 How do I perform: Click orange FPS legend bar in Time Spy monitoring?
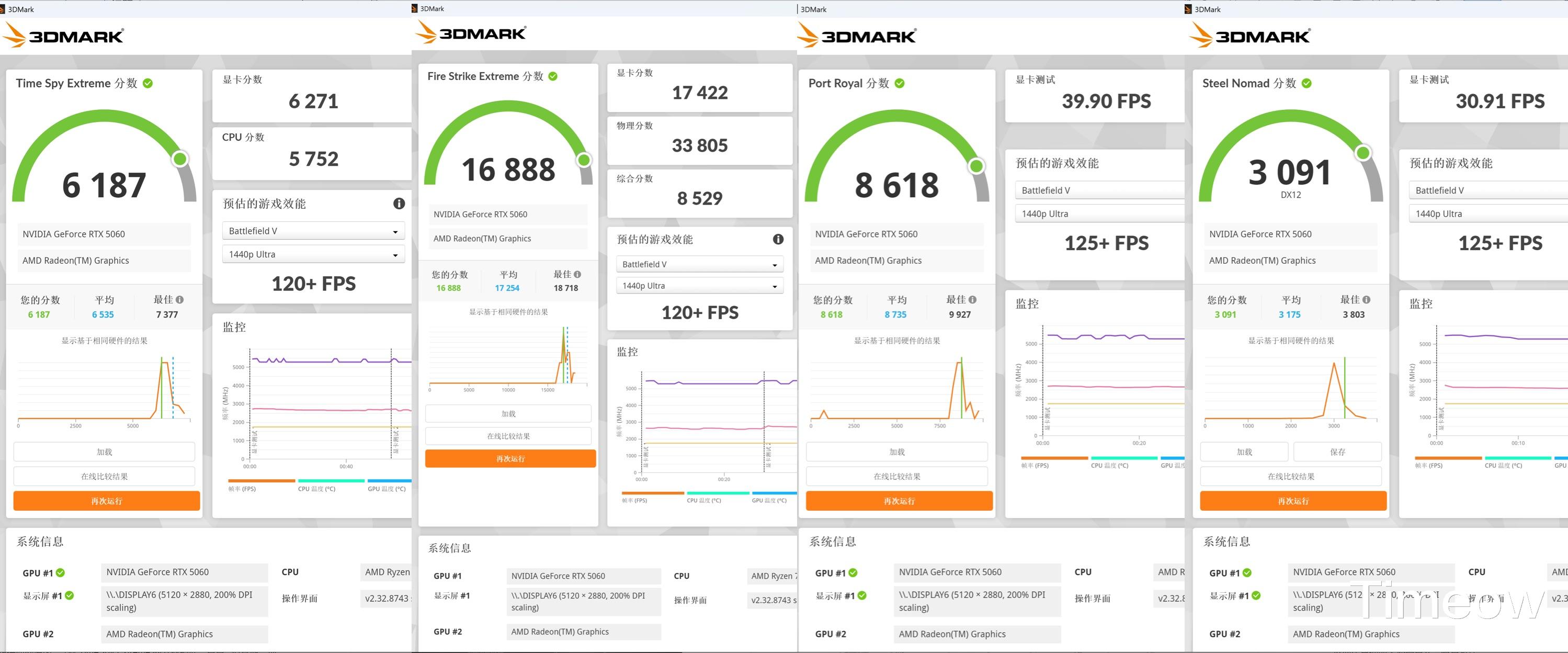click(261, 481)
